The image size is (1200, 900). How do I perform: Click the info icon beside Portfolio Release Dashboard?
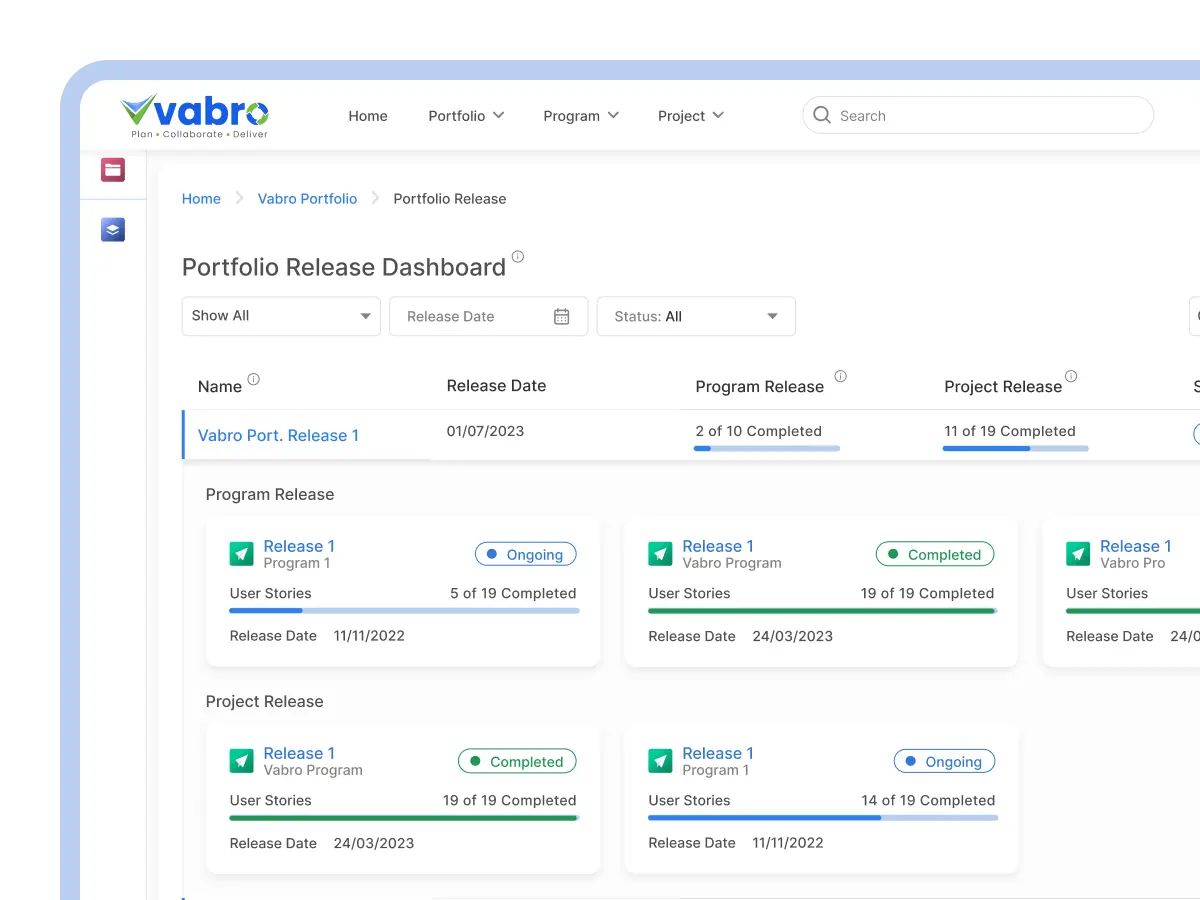(x=517, y=257)
